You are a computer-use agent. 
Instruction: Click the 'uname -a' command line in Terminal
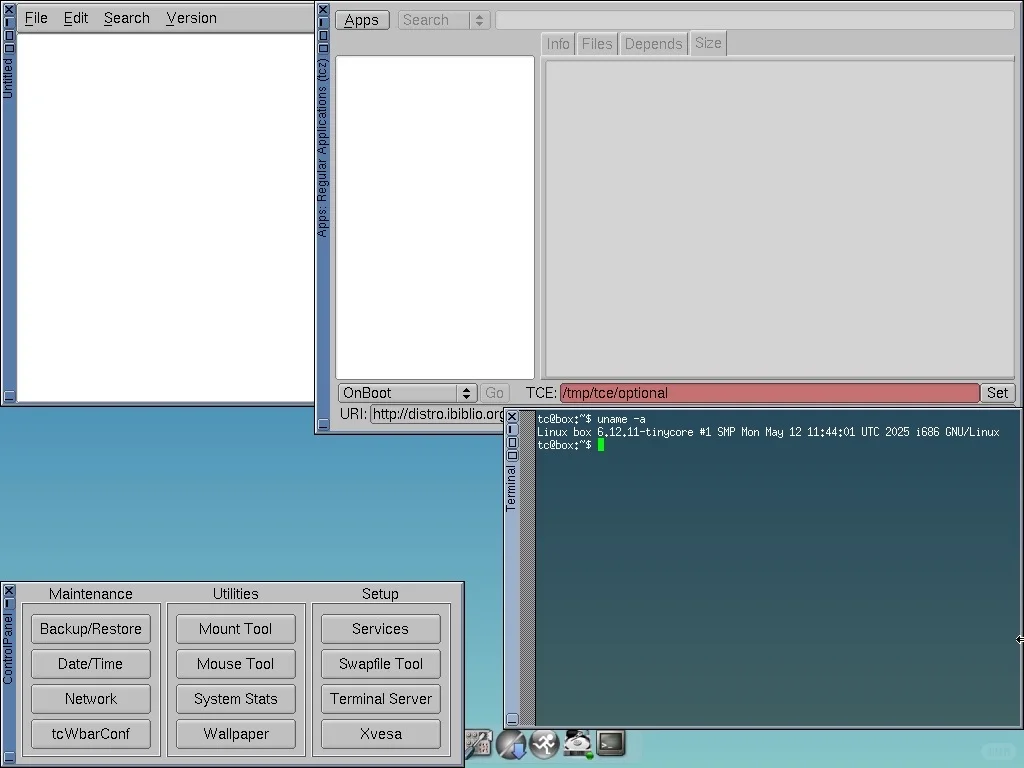[x=591, y=419]
